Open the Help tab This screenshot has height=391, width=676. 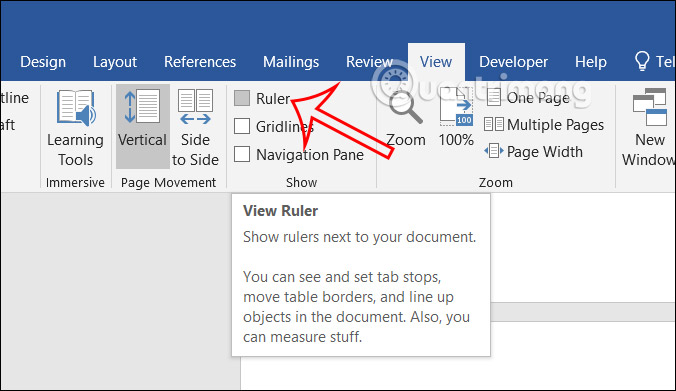pyautogui.click(x=591, y=62)
